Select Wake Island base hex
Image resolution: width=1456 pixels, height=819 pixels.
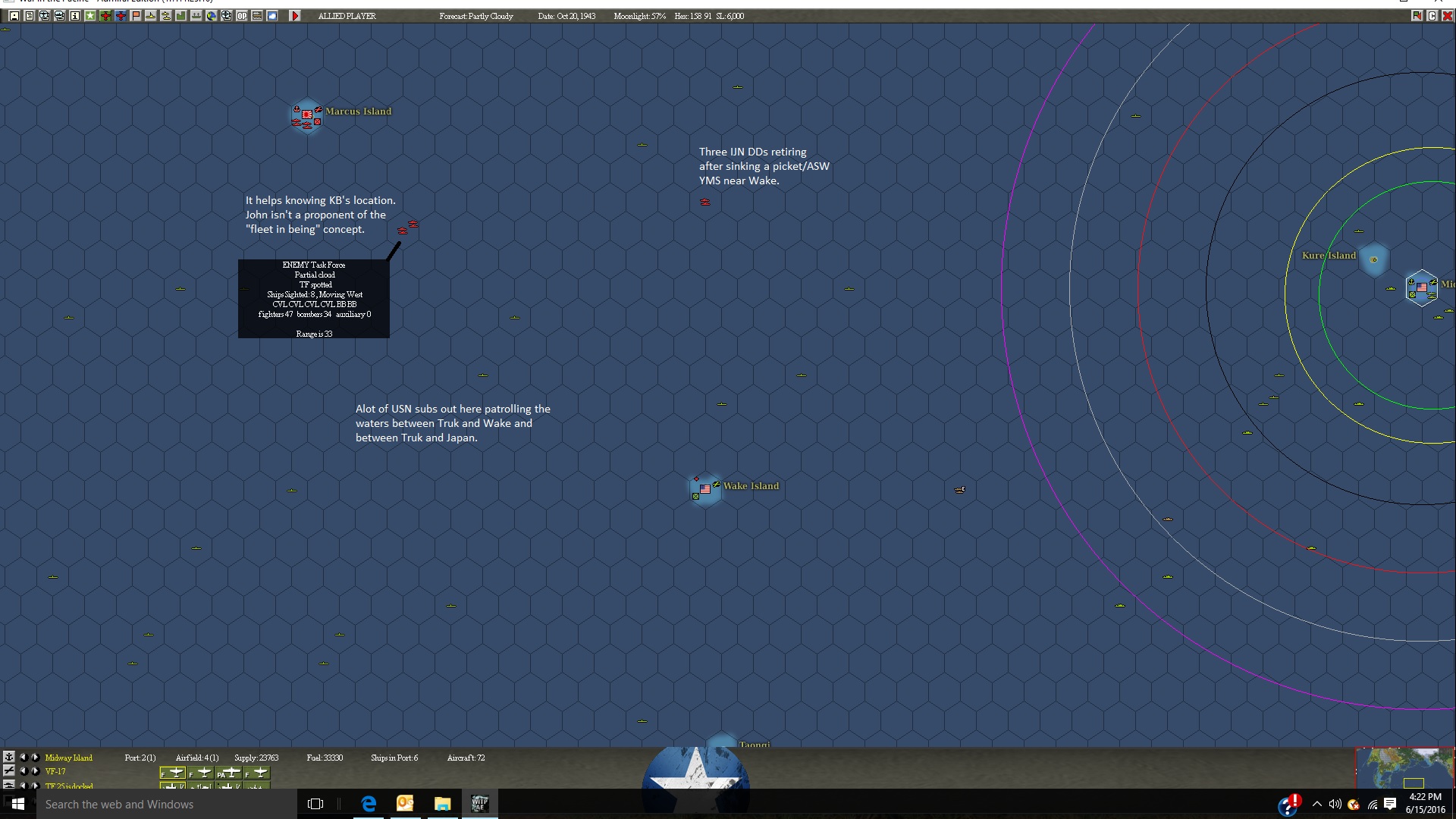(x=705, y=489)
